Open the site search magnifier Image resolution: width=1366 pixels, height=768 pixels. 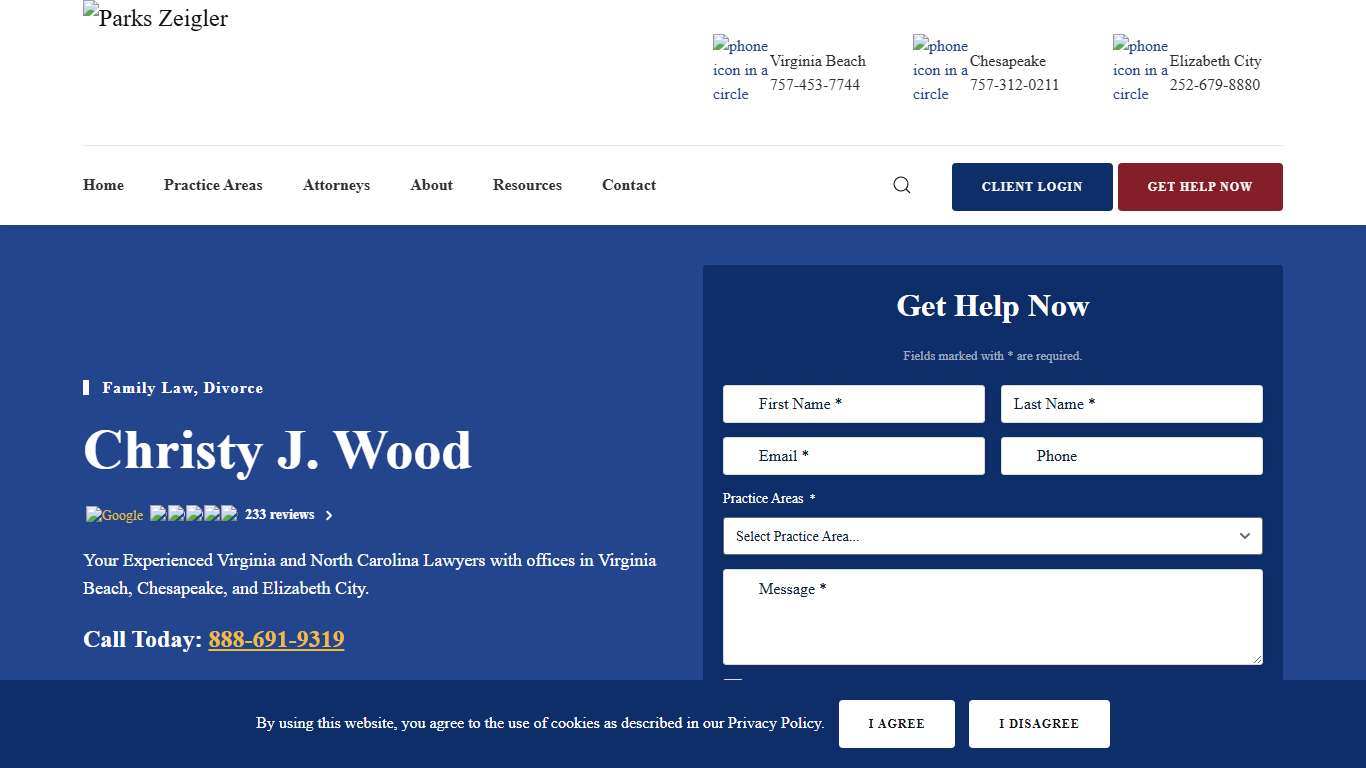coord(901,185)
